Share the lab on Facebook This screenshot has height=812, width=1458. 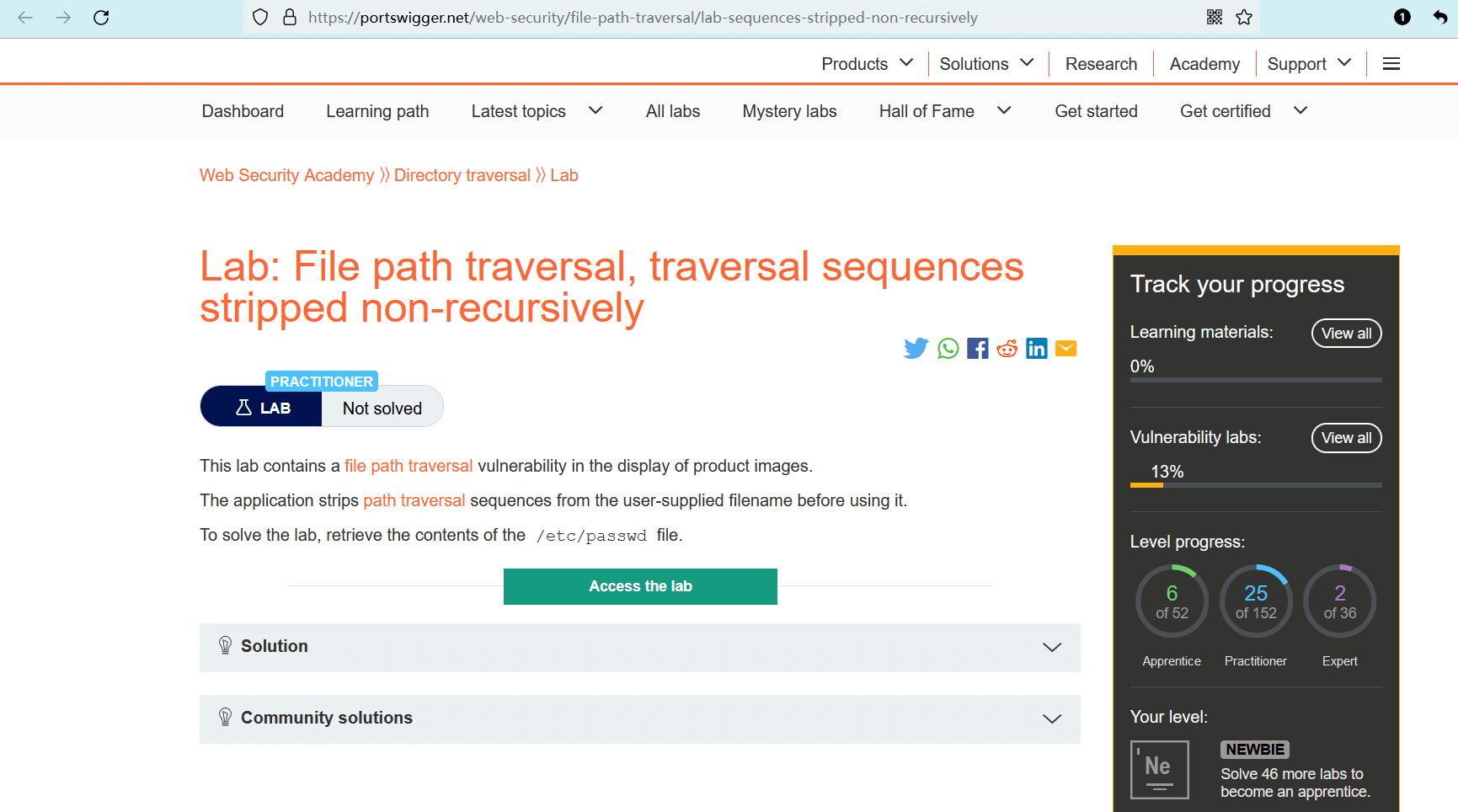point(978,349)
